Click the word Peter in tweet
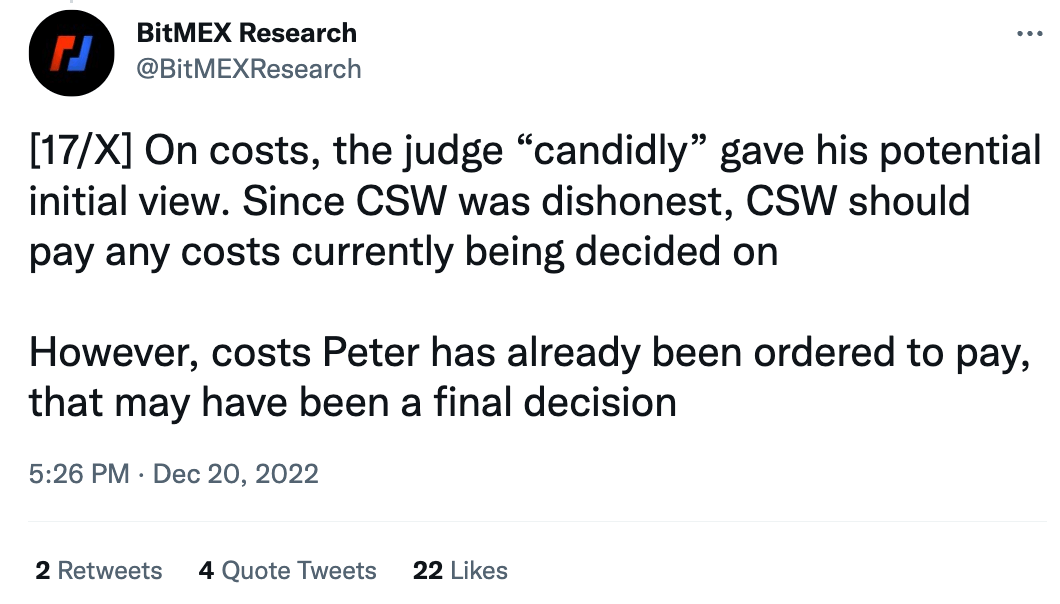This screenshot has height=604, width=1060. (x=370, y=352)
